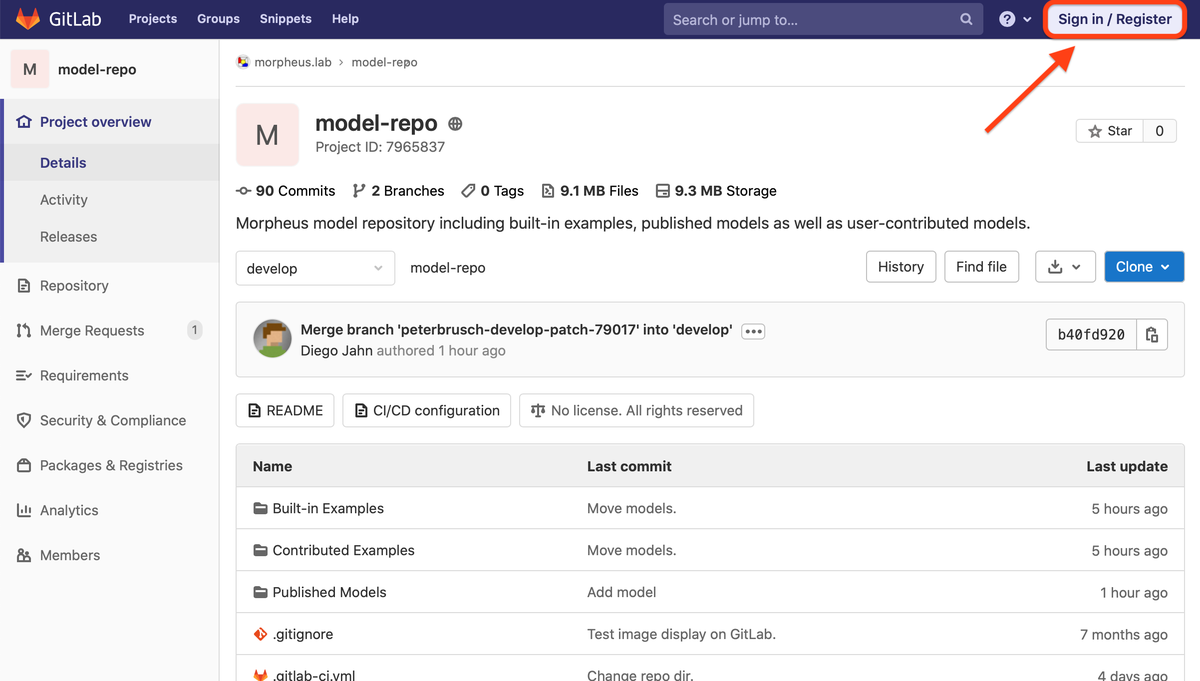This screenshot has height=681, width=1200.
Task: Click Diego Jahn's avatar image
Action: coord(272,339)
